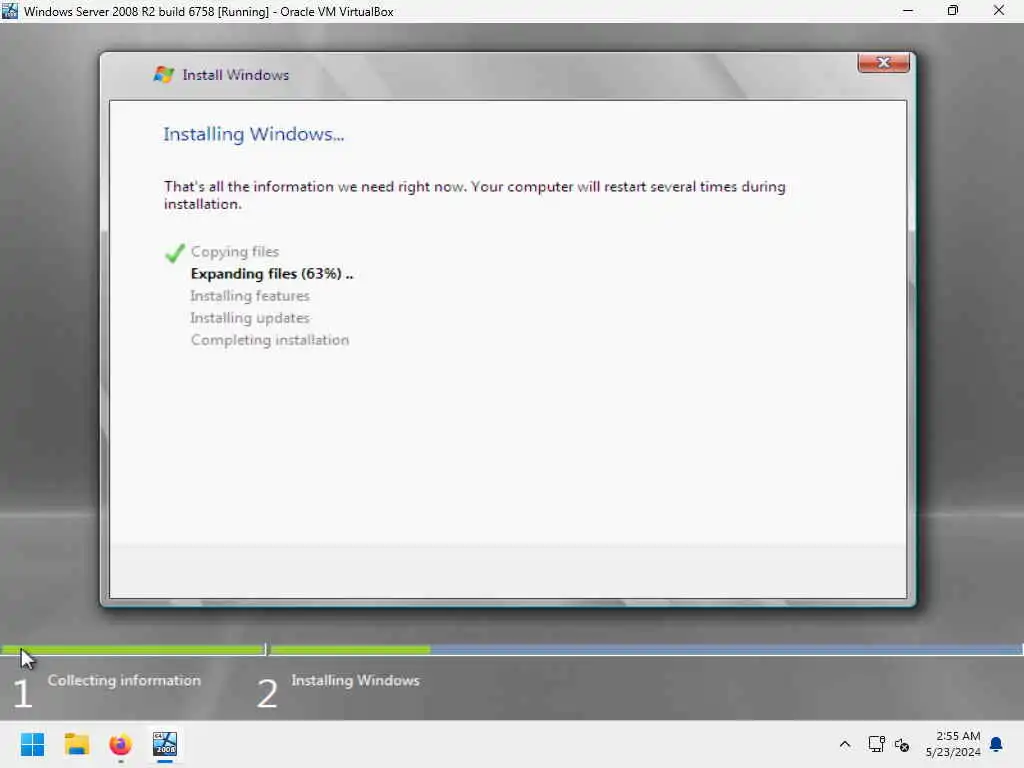Click the 'Install Windows' dialog title
1024x768 pixels.
point(236,75)
